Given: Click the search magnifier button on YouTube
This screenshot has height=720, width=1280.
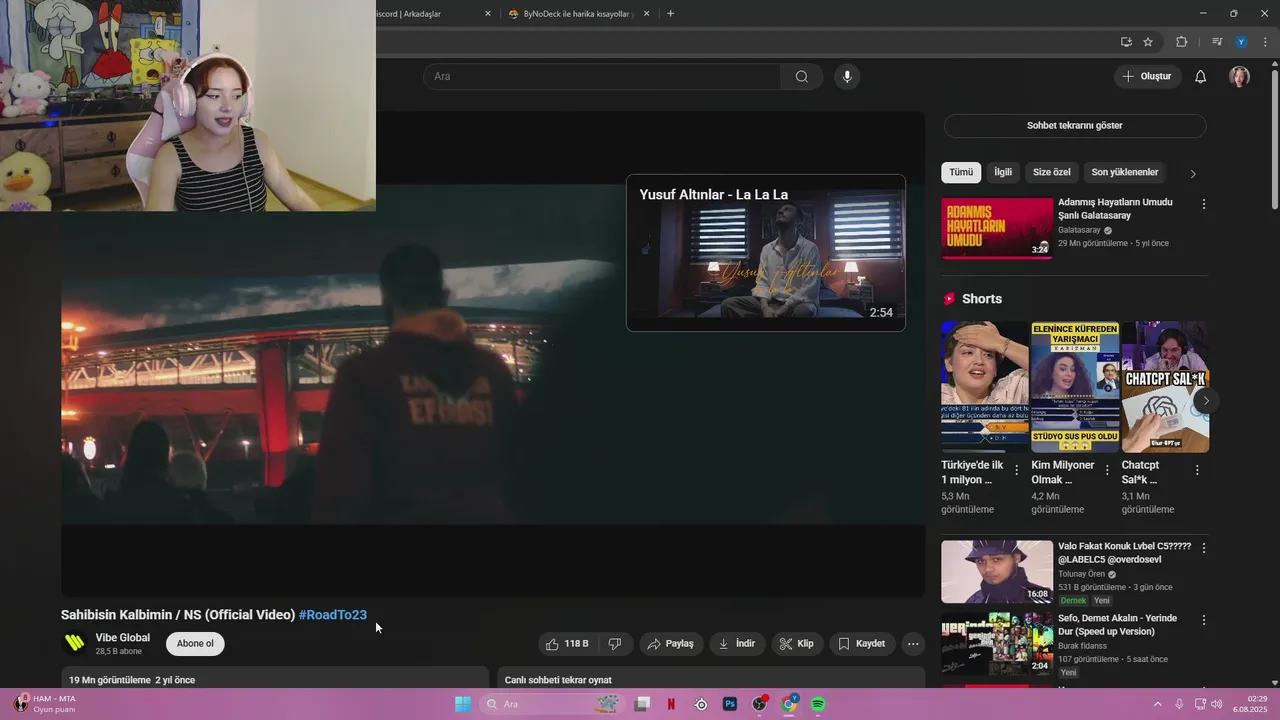Looking at the screenshot, I should coord(802,77).
